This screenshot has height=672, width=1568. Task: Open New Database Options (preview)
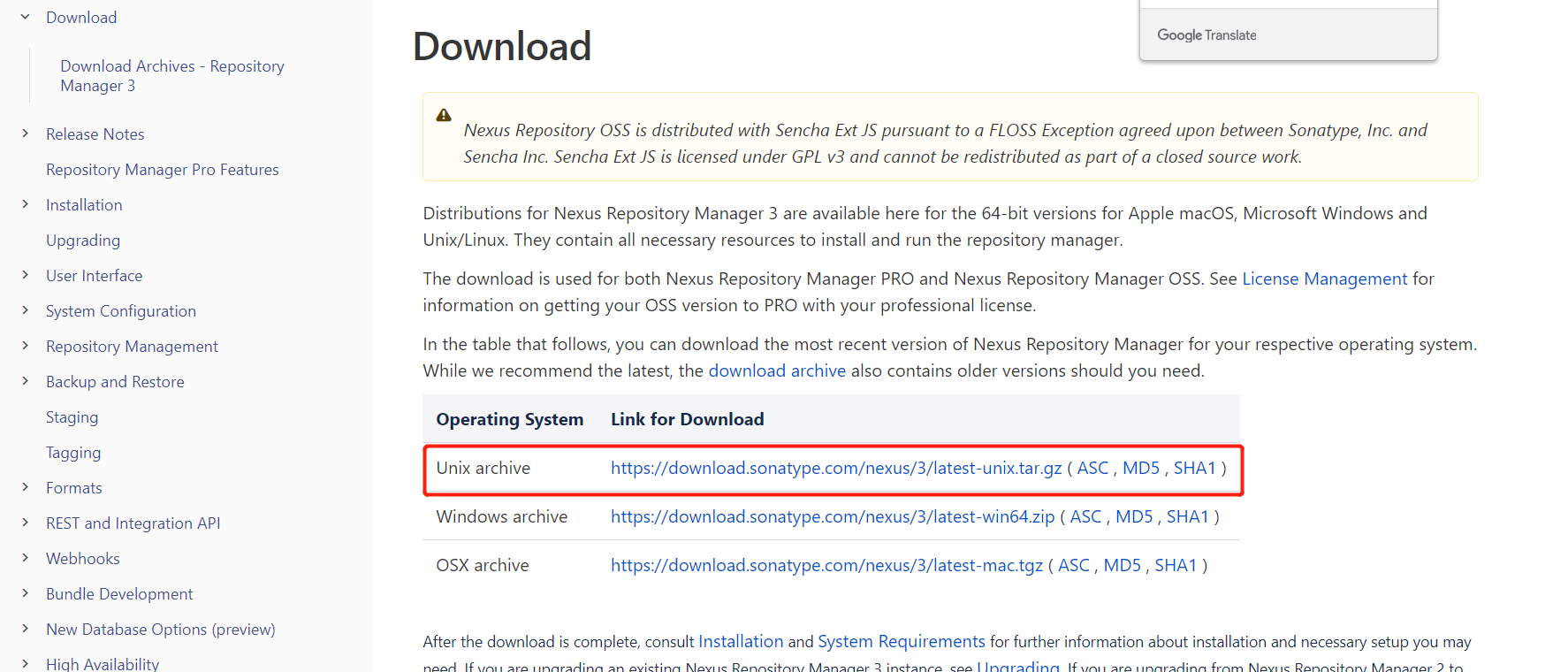161,630
